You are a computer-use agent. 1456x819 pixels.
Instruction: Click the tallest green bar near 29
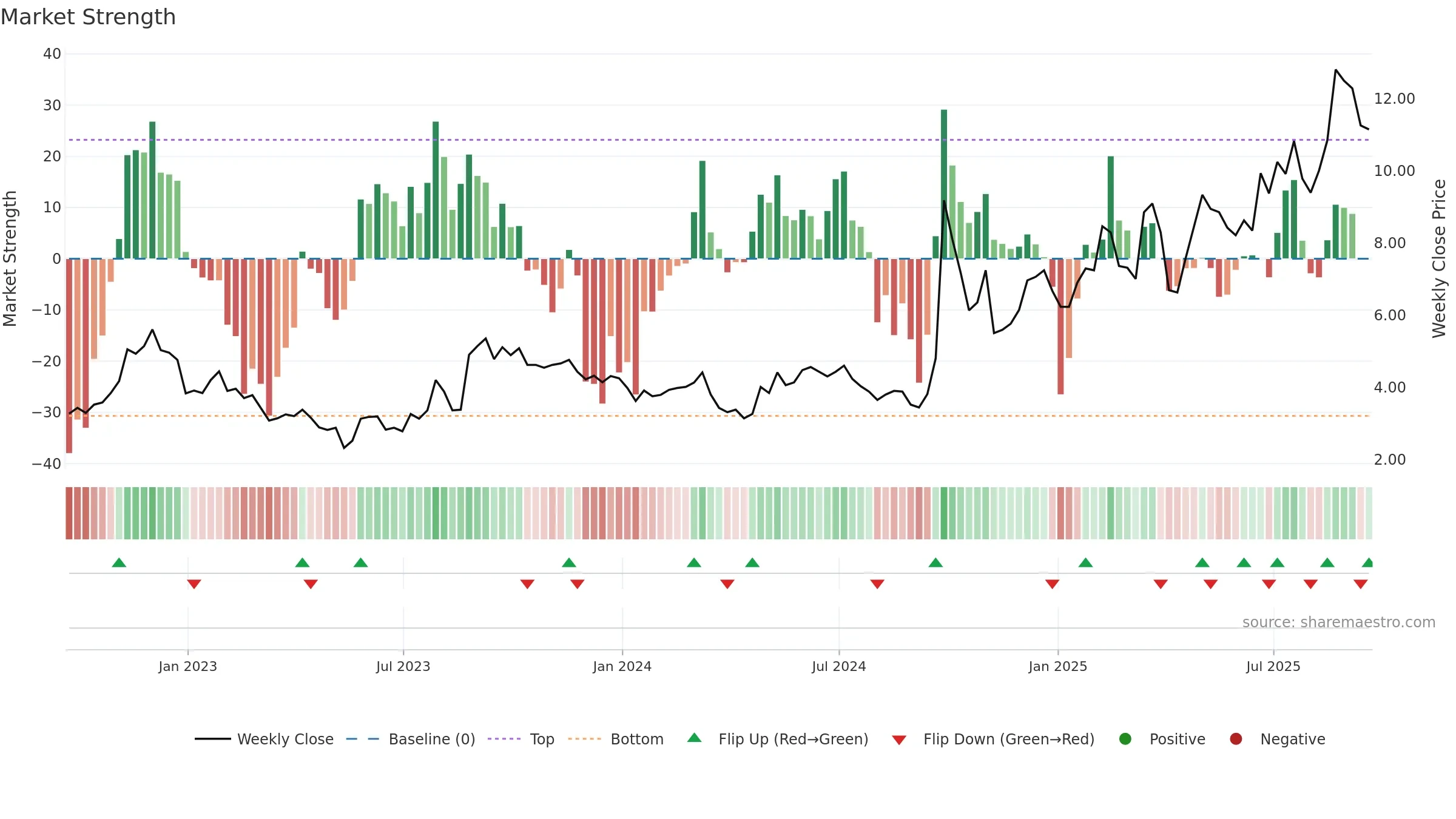click(944, 184)
